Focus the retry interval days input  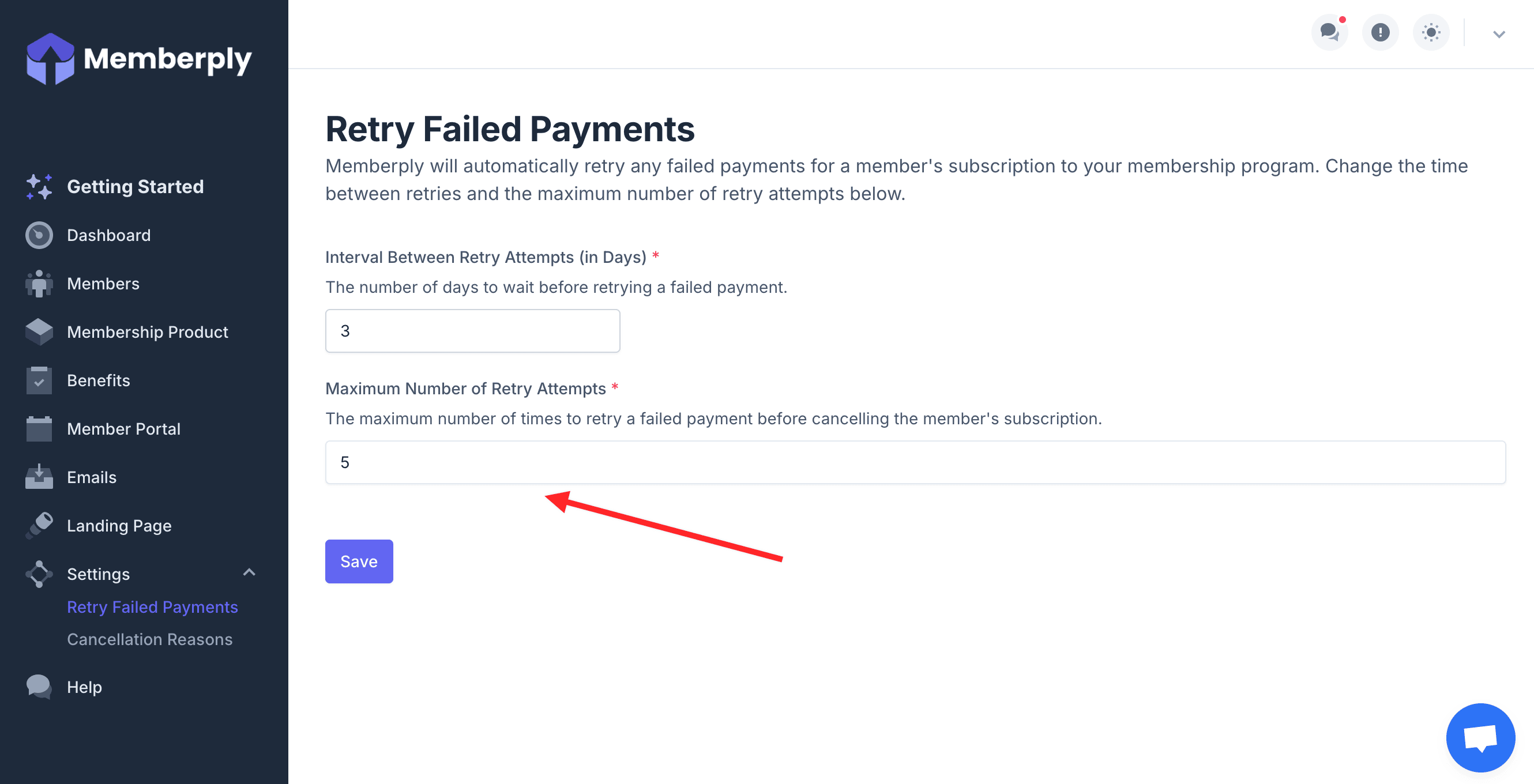(x=472, y=331)
